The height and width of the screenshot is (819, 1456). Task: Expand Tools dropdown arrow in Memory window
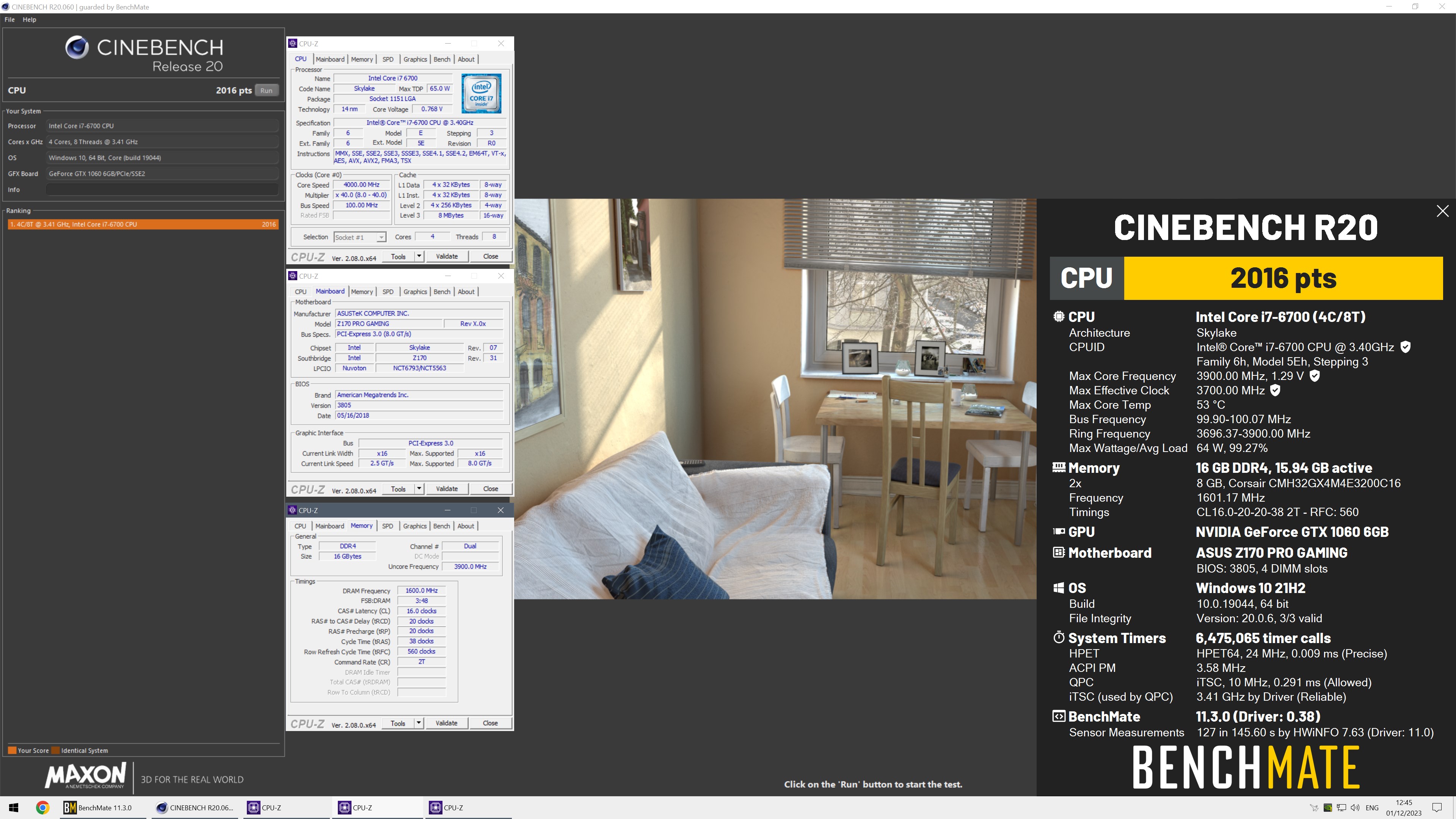click(419, 723)
